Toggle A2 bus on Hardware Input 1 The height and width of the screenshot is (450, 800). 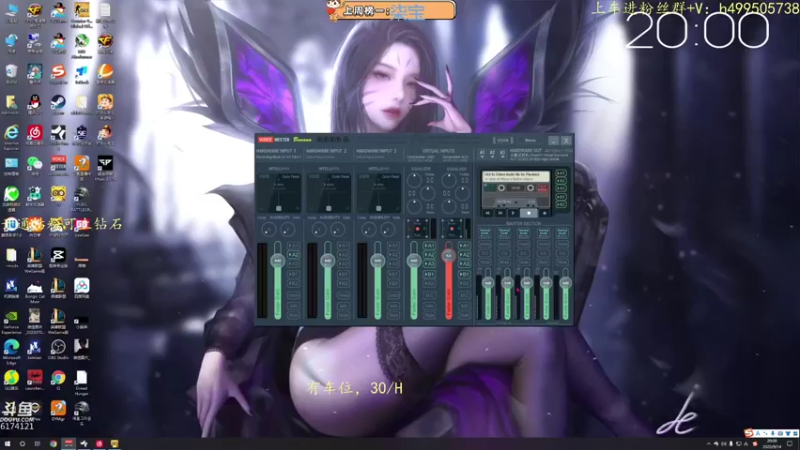tap(293, 255)
